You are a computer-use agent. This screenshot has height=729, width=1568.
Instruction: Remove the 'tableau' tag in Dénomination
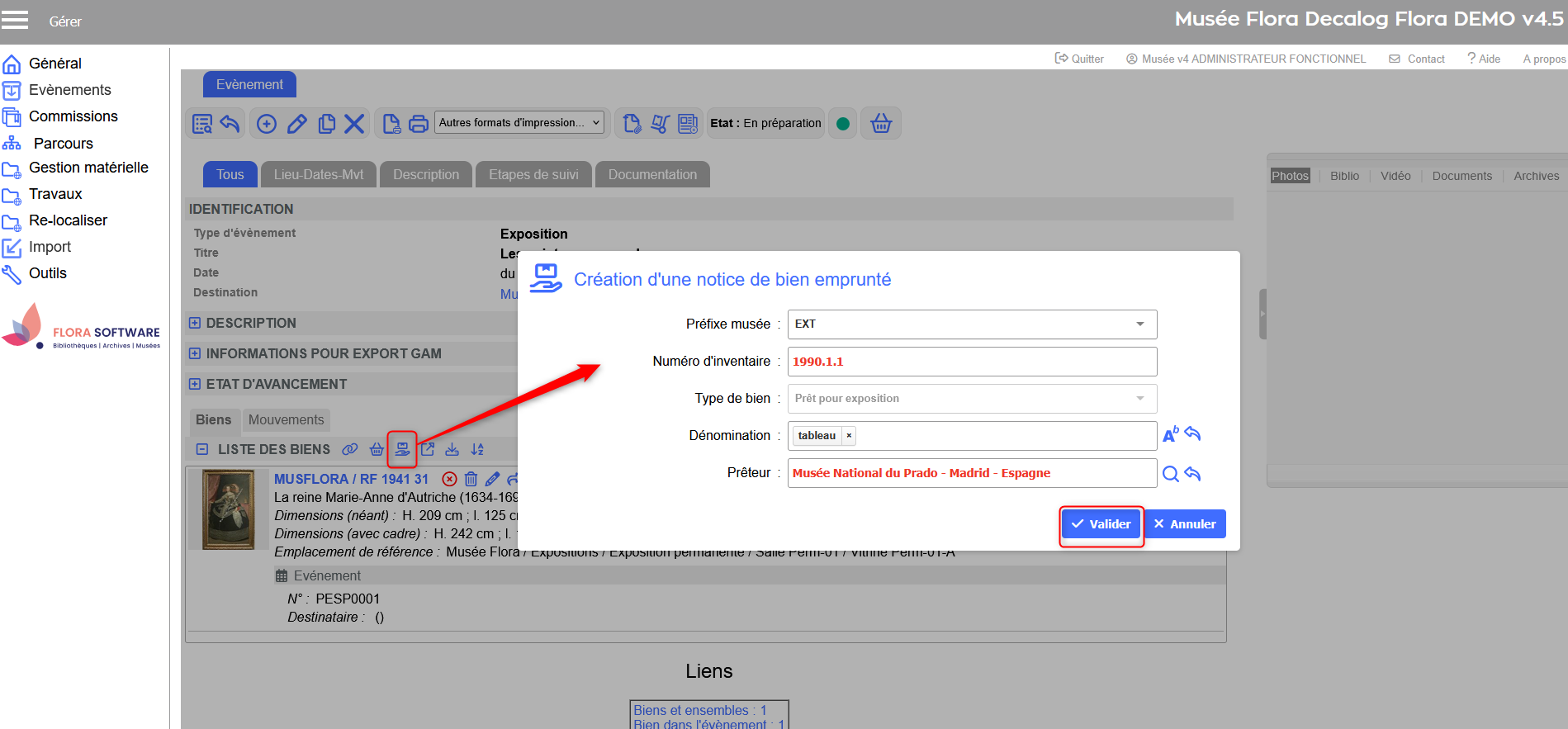click(849, 436)
